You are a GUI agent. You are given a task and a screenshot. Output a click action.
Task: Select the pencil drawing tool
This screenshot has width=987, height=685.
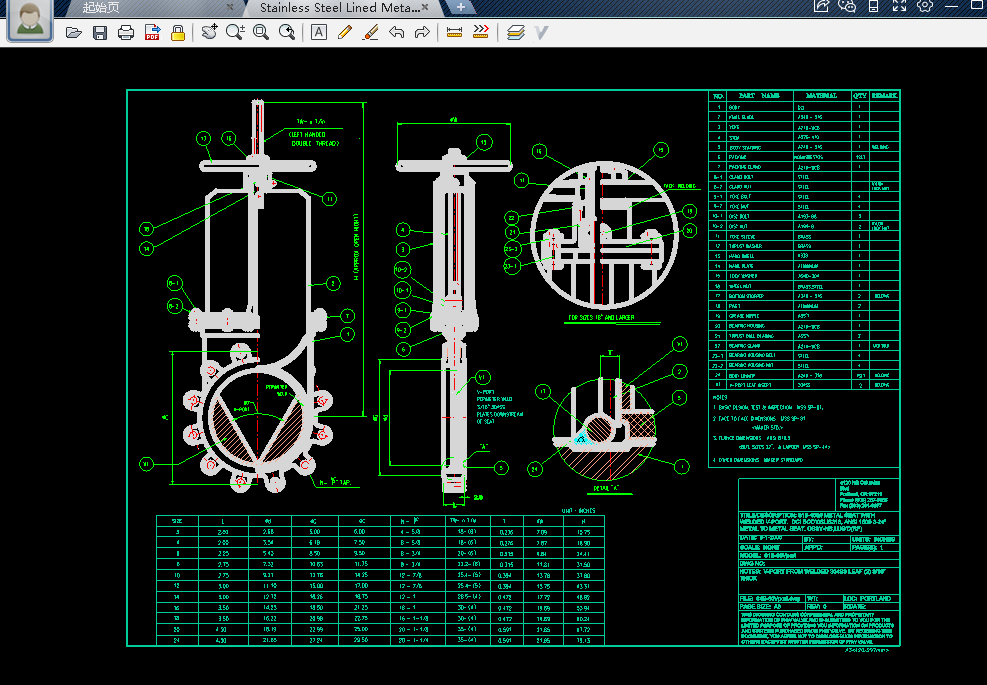[345, 32]
